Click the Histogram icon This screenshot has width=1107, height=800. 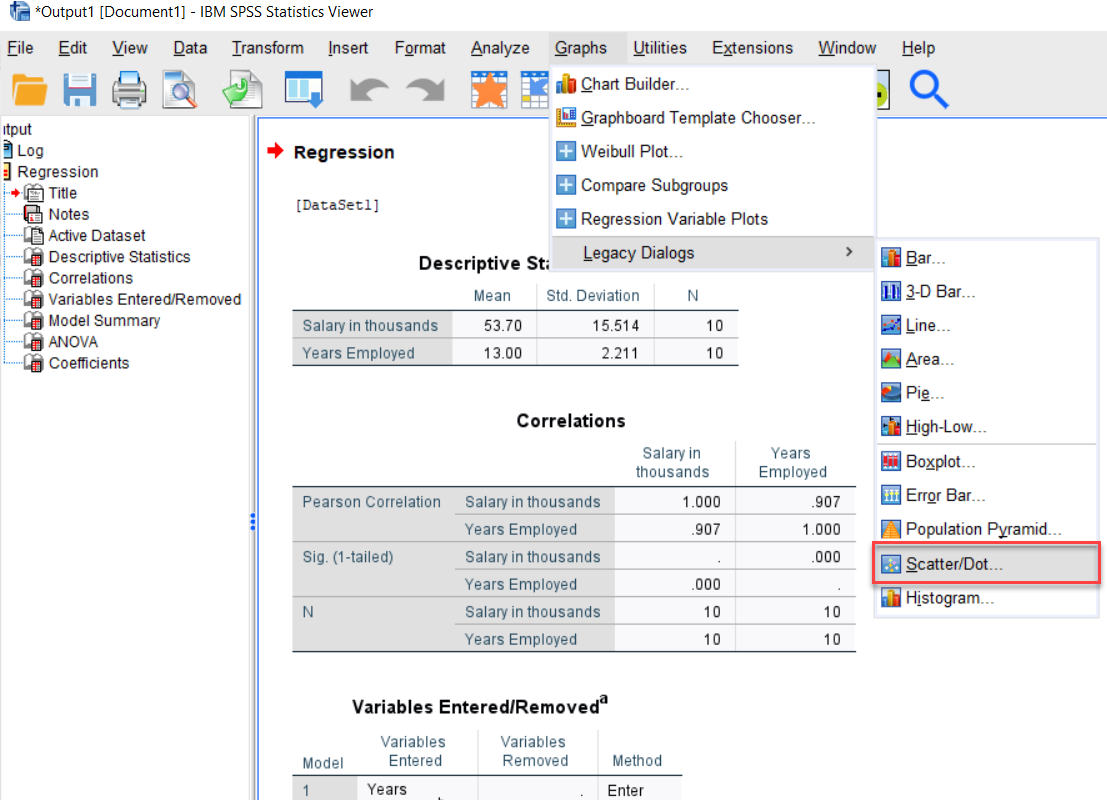891,598
